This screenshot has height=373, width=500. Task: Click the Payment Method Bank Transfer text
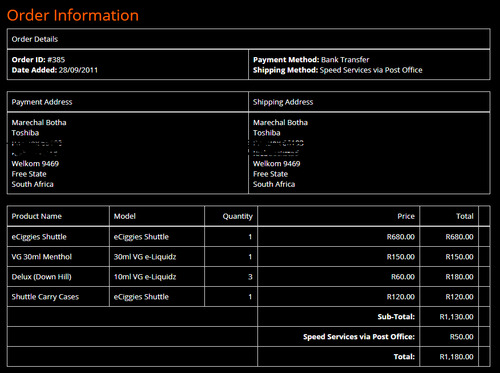311,60
